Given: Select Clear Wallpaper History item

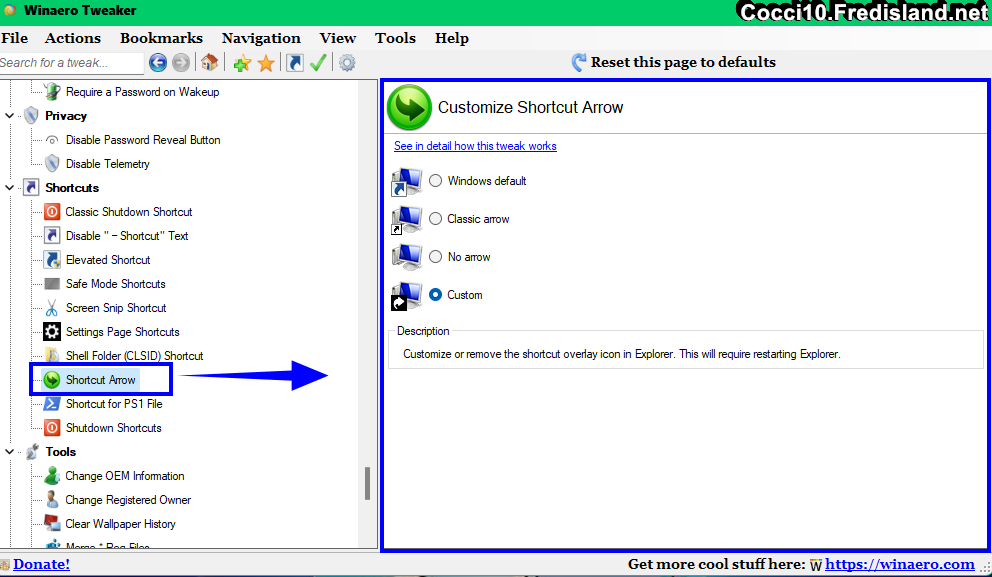Looking at the screenshot, I should (120, 524).
